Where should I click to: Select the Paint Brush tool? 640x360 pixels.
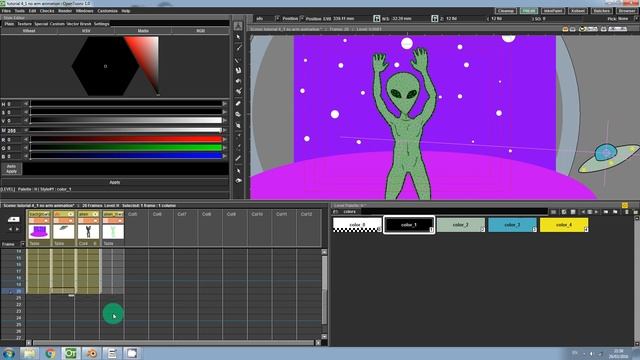click(x=238, y=91)
